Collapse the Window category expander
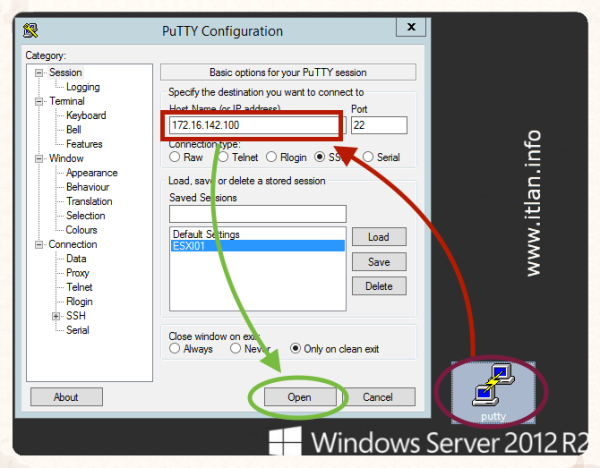Viewport: 600px width, 468px height. click(x=39, y=158)
